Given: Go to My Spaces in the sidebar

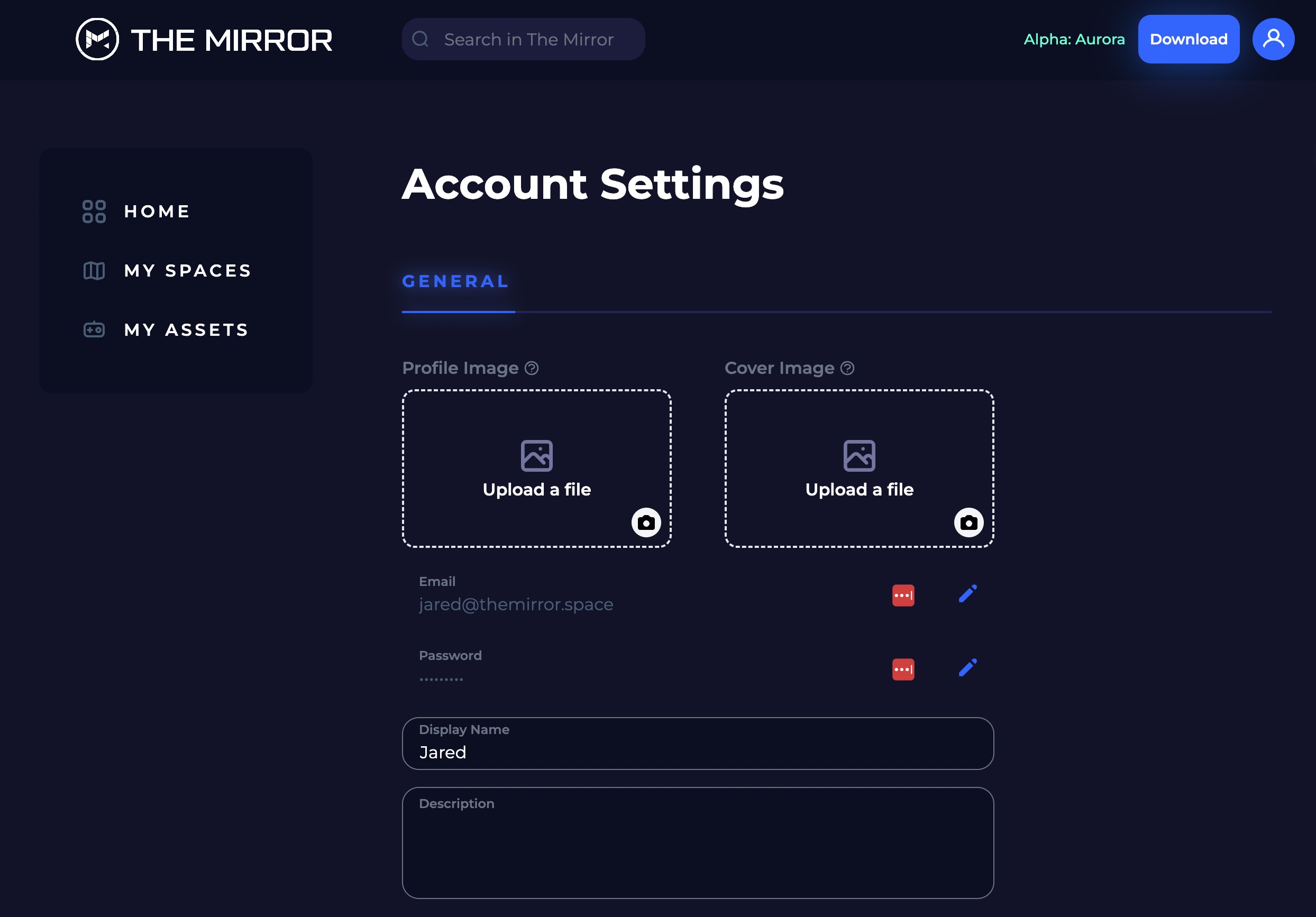Looking at the screenshot, I should [x=187, y=271].
